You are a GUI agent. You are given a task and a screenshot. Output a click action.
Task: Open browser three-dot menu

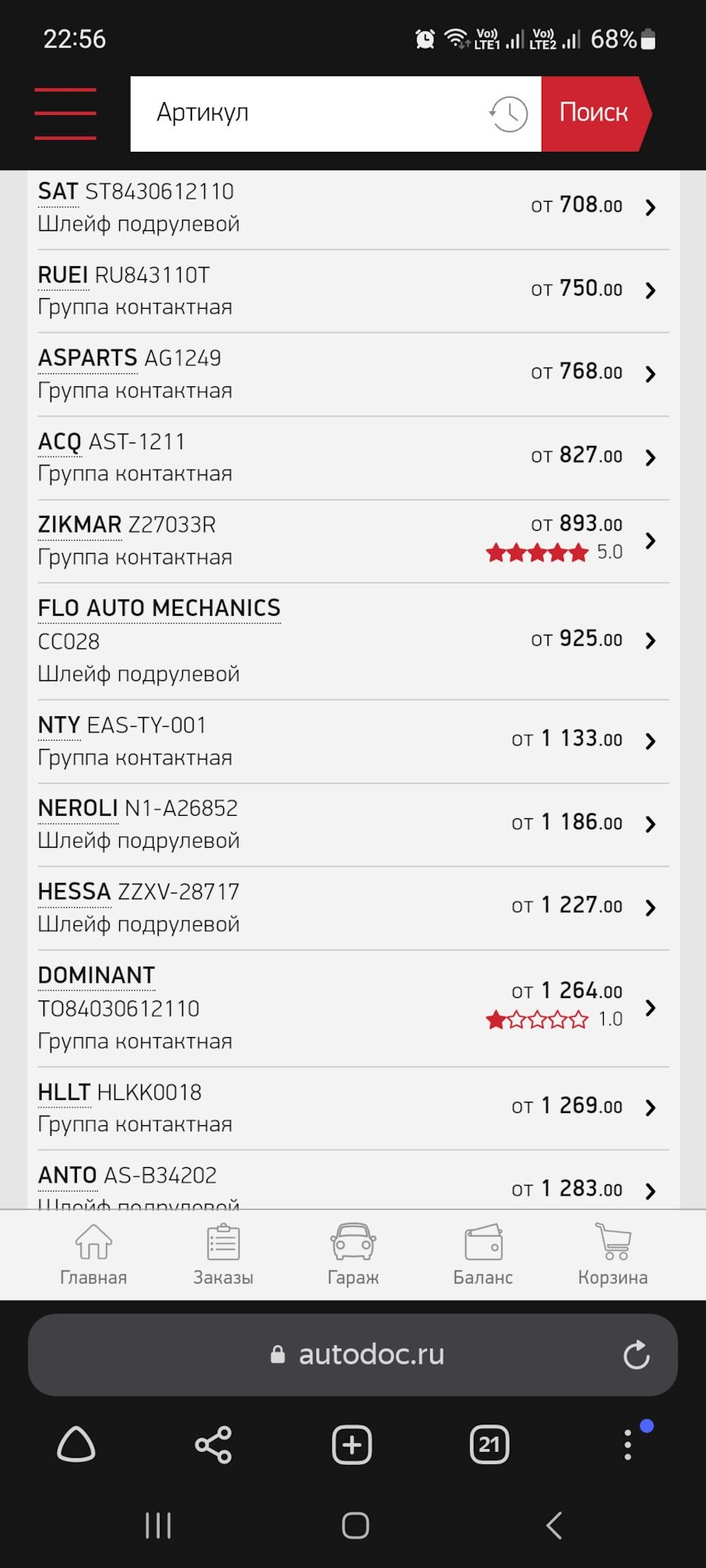click(628, 1445)
